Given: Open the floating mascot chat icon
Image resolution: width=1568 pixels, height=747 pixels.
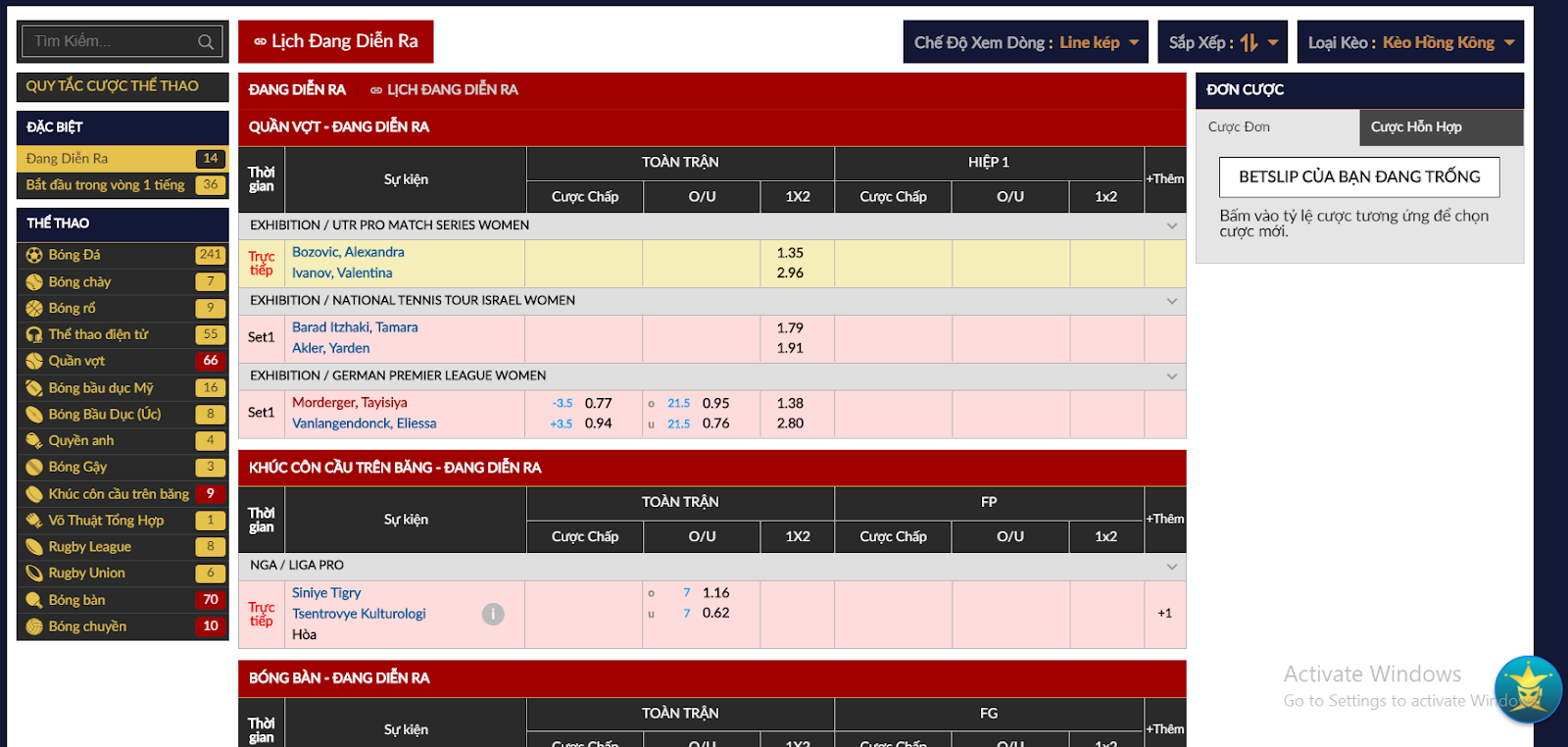Looking at the screenshot, I should (1527, 690).
